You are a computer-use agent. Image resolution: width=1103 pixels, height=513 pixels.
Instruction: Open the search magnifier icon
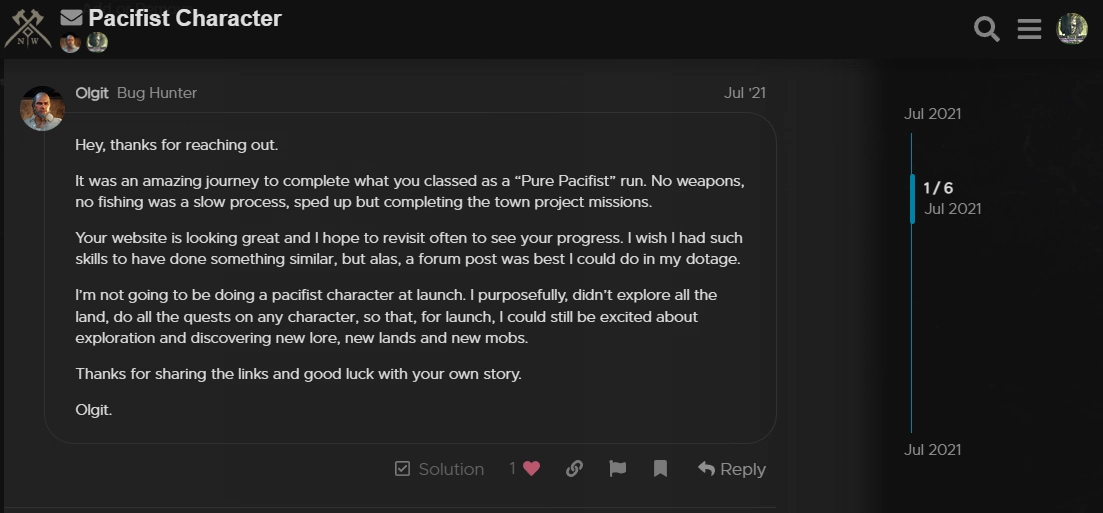[x=987, y=30]
